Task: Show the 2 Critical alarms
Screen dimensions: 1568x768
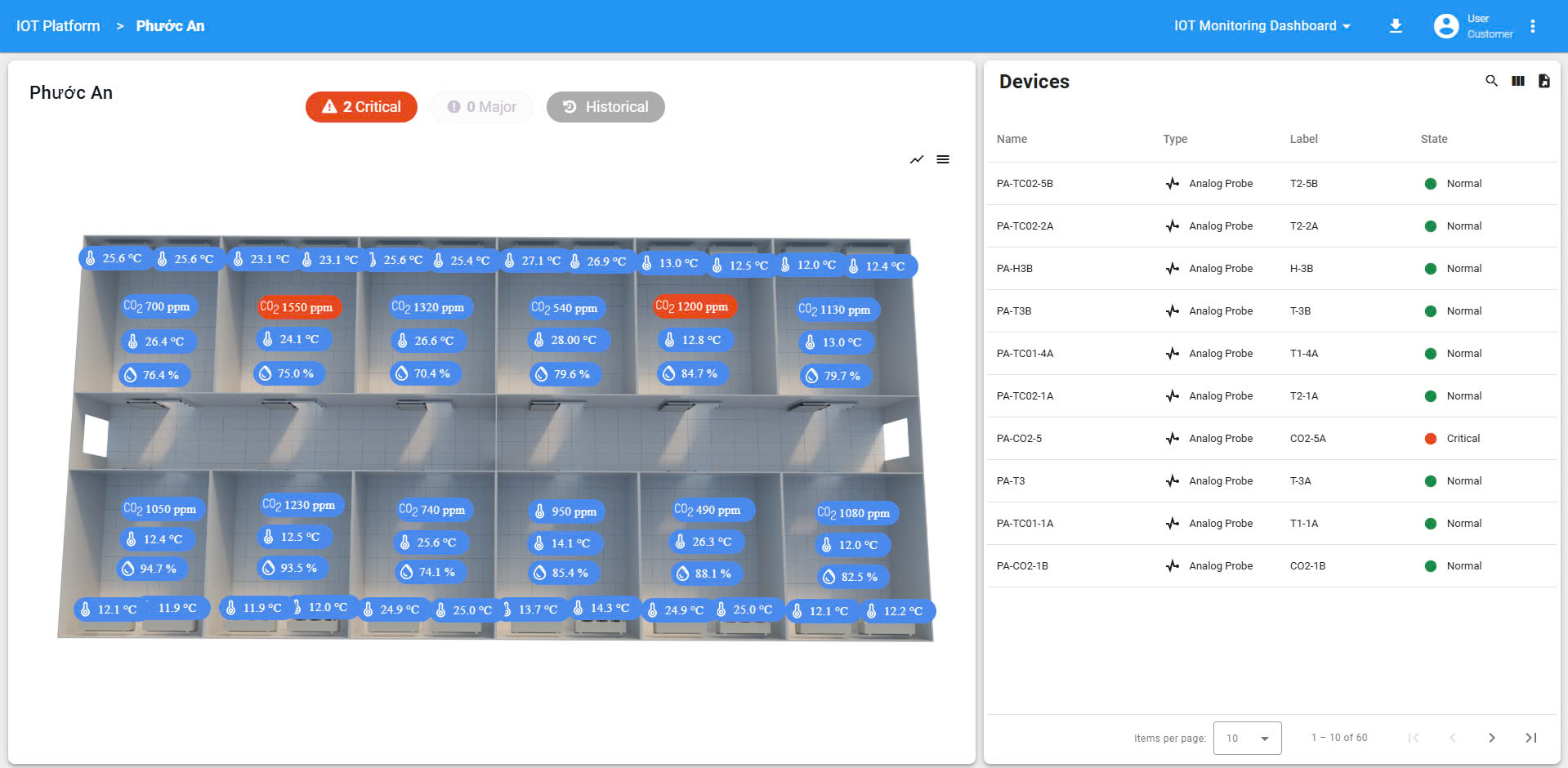Action: [361, 107]
